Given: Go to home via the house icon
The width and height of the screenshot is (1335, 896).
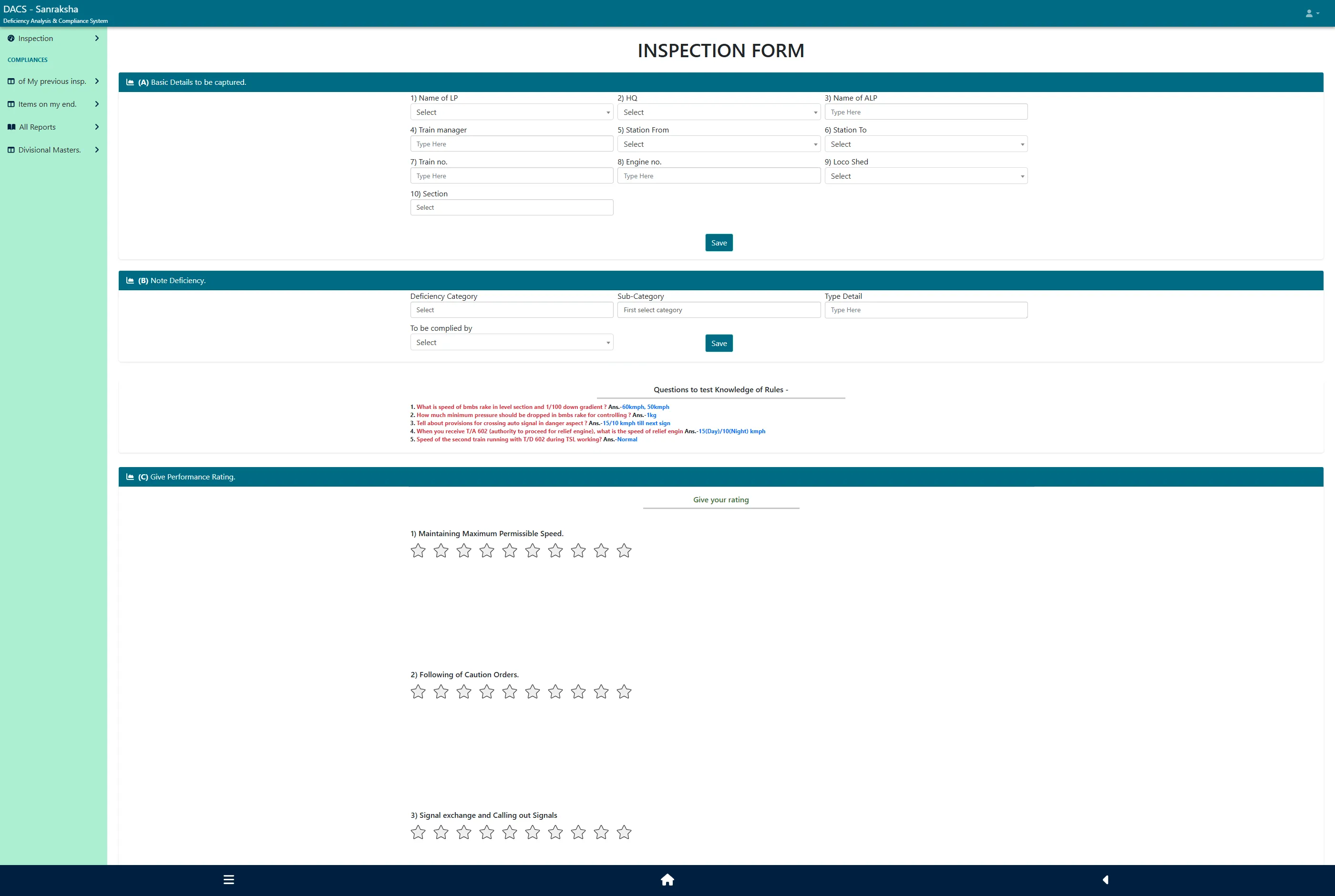Looking at the screenshot, I should click(x=667, y=879).
